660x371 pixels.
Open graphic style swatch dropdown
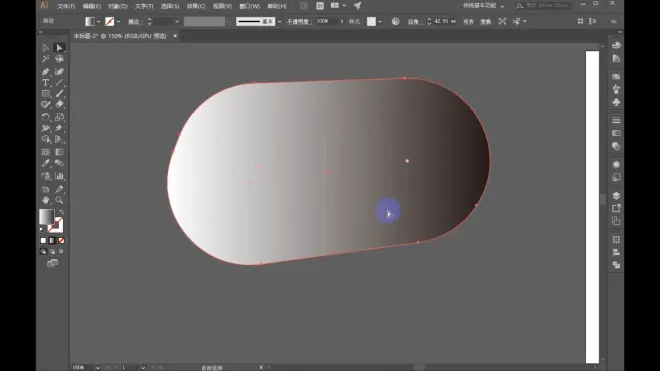point(380,21)
